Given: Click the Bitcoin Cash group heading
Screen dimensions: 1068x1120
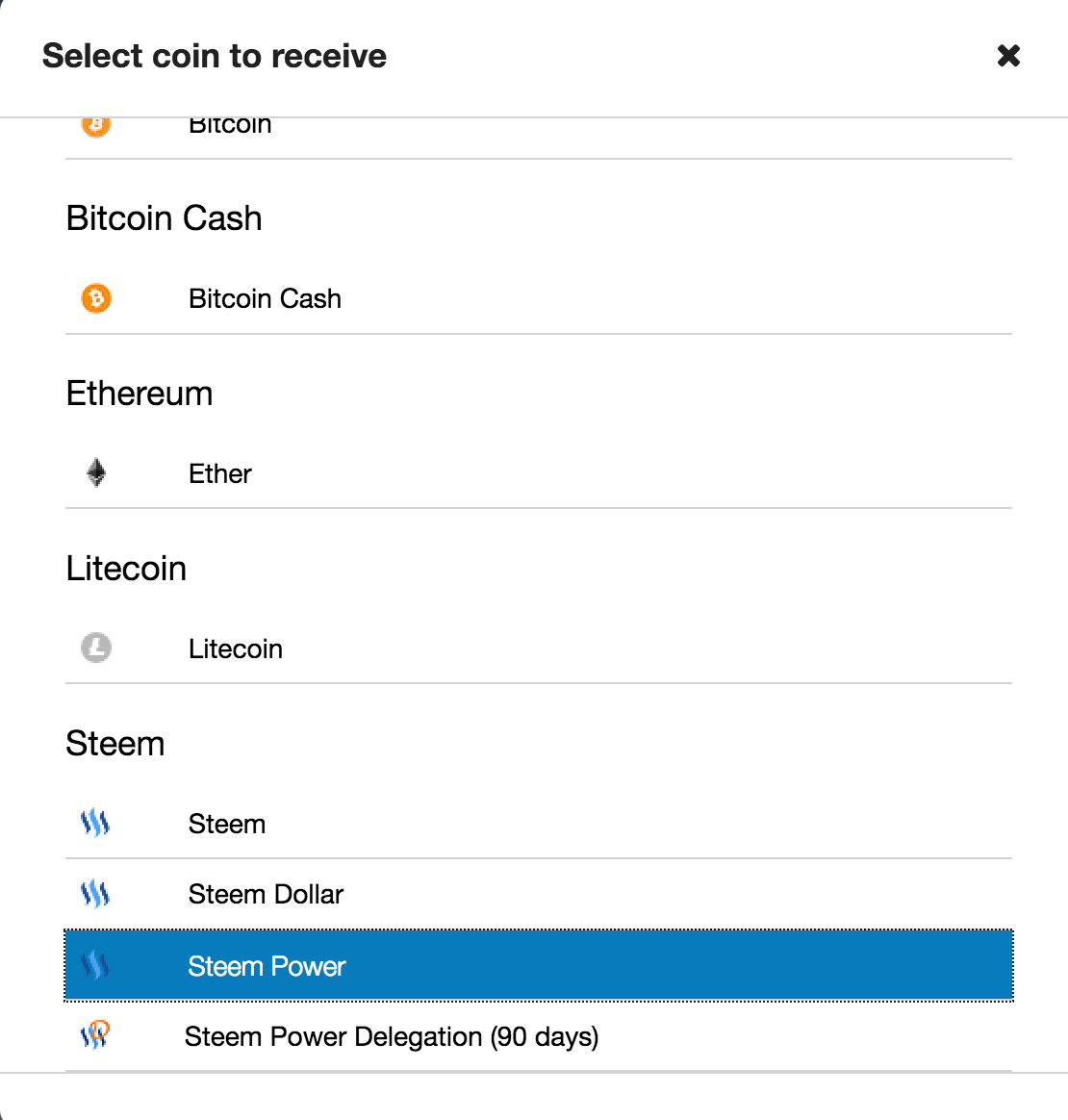Looking at the screenshot, I should [x=165, y=218].
